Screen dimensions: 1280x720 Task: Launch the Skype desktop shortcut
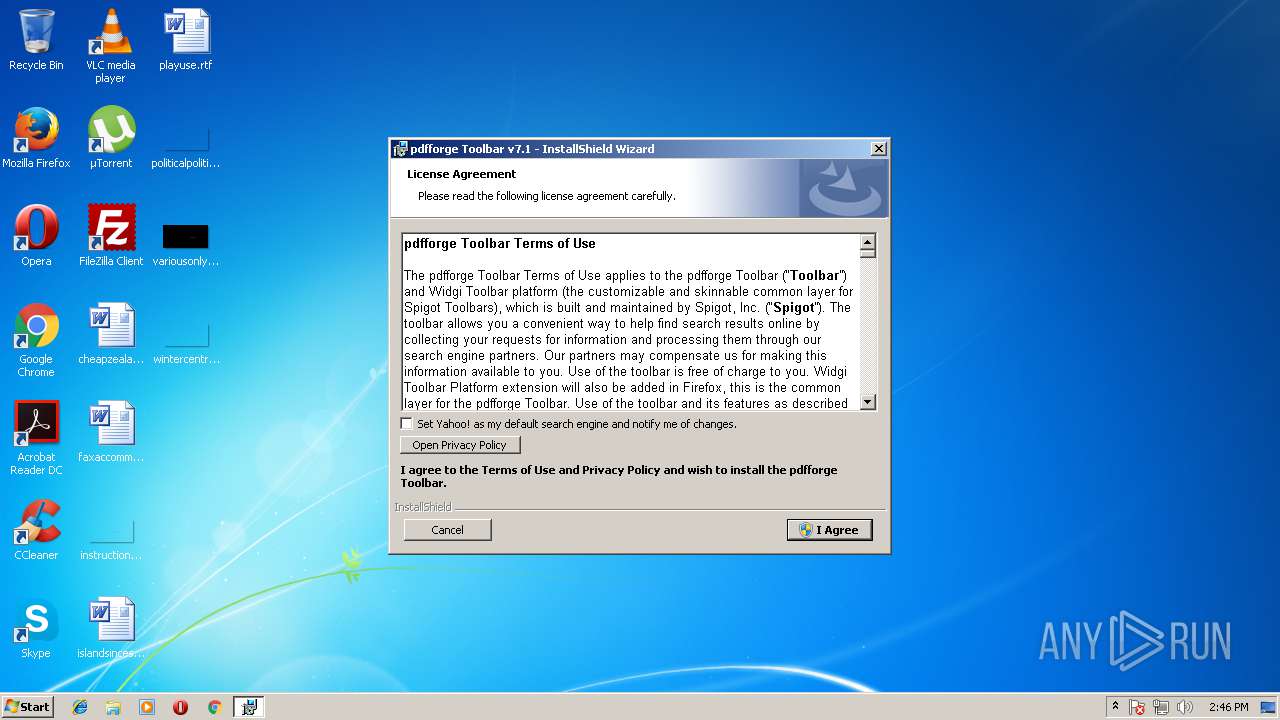[36, 628]
